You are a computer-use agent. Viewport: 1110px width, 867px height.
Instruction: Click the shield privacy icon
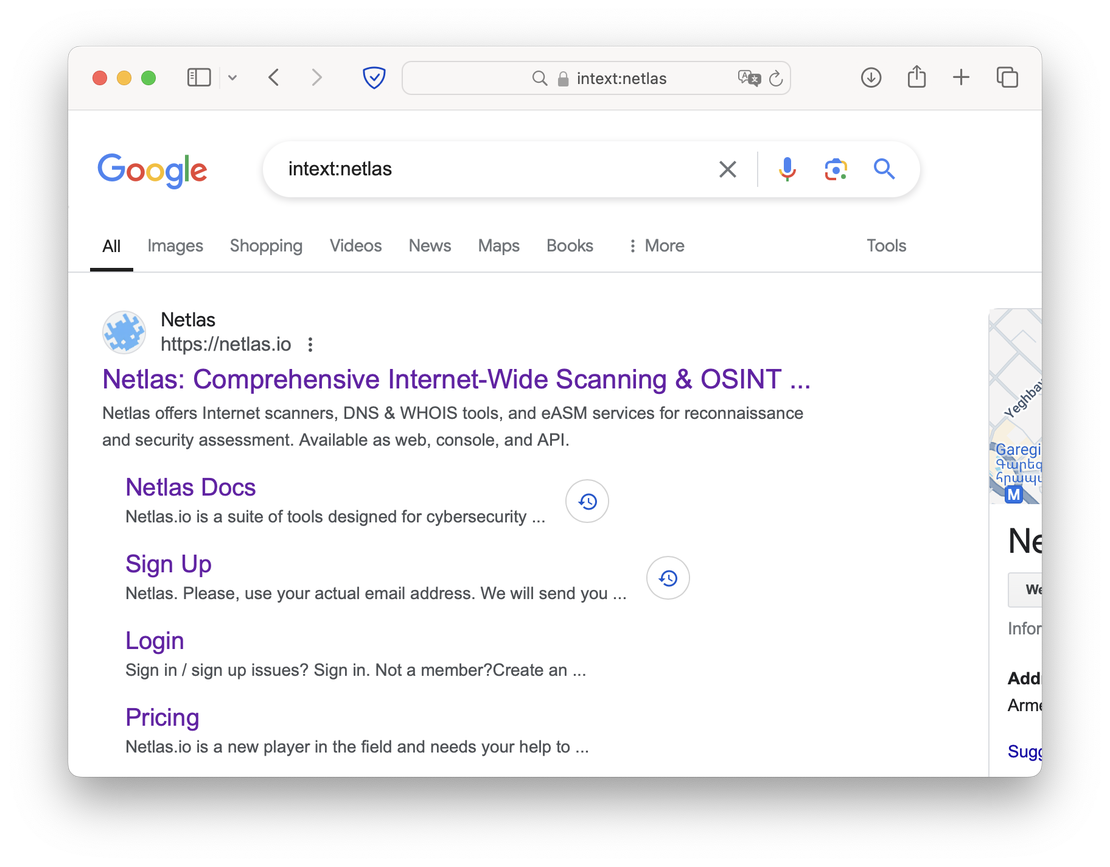point(374,78)
